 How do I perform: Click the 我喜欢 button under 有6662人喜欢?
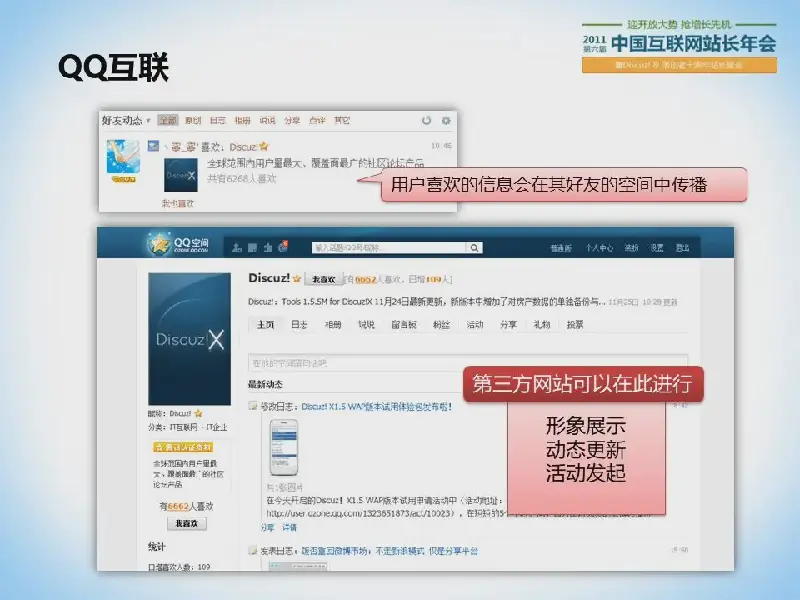pyautogui.click(x=187, y=523)
